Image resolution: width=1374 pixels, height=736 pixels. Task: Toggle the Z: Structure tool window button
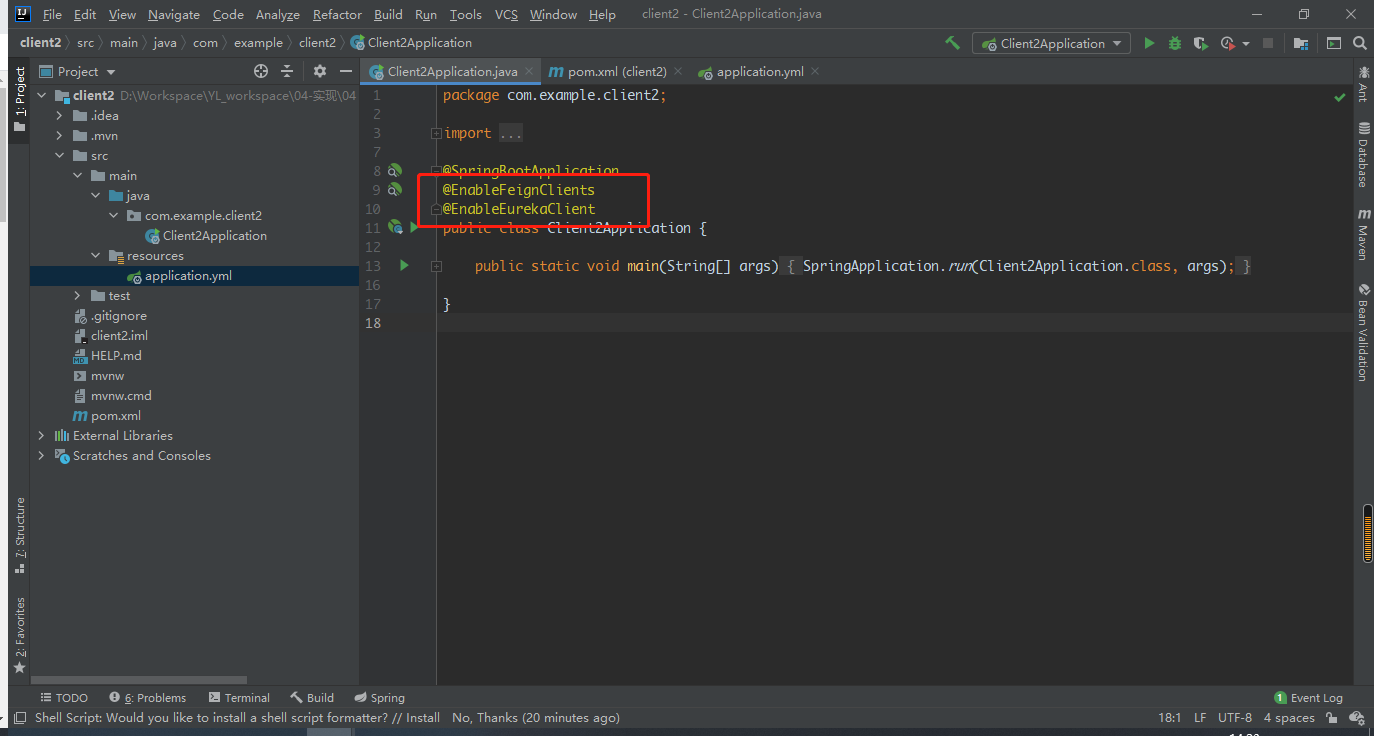19,535
